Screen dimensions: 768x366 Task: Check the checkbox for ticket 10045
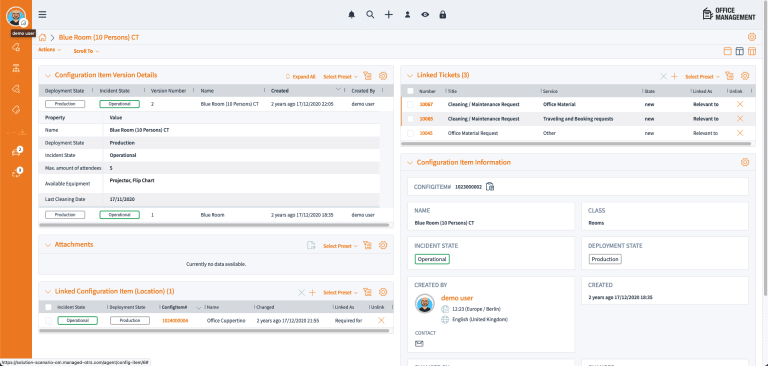(410, 133)
